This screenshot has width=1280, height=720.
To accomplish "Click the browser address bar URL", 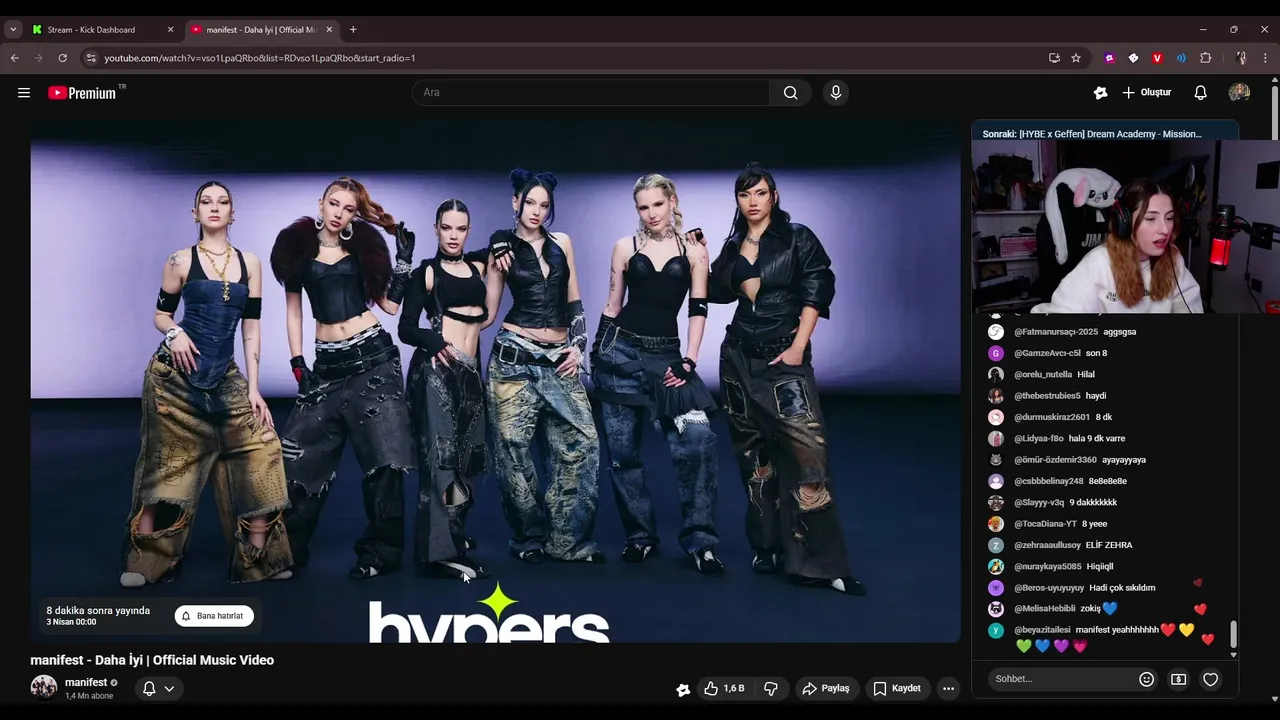I will (x=260, y=58).
